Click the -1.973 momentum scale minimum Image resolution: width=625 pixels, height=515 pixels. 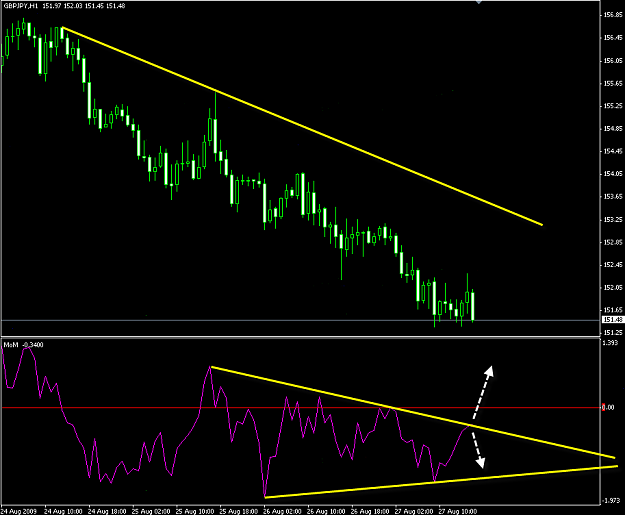[610, 501]
